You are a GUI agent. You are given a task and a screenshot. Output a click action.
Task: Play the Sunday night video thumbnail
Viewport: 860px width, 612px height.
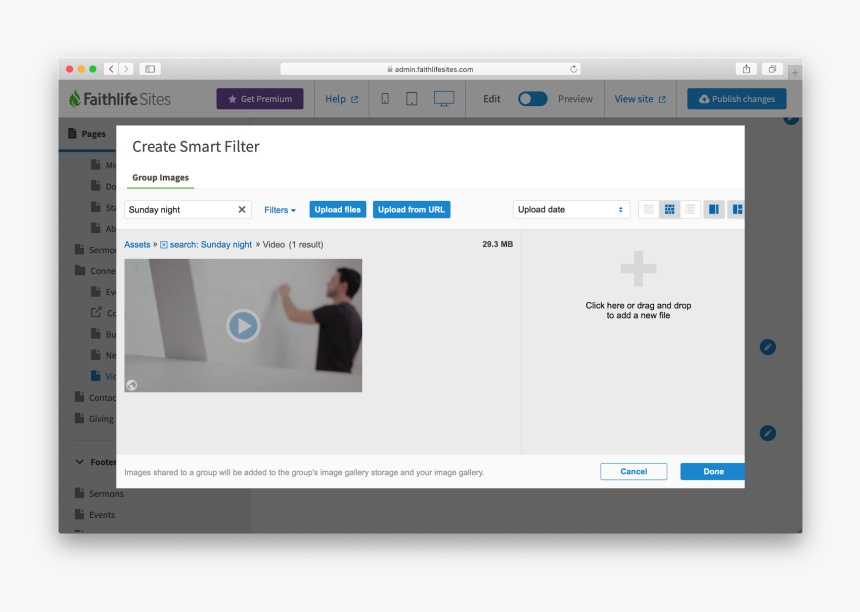click(243, 325)
